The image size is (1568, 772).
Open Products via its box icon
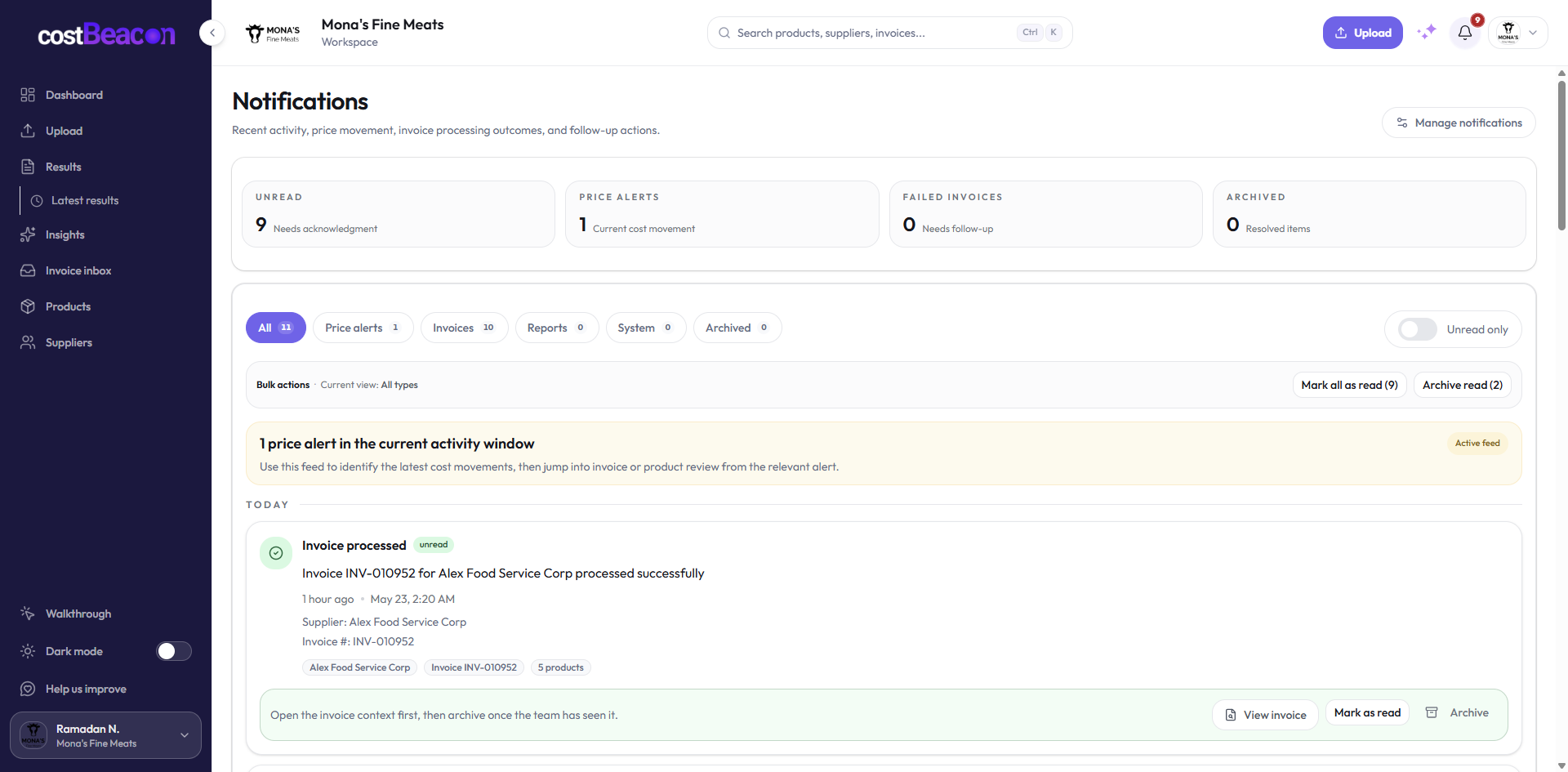click(x=28, y=306)
